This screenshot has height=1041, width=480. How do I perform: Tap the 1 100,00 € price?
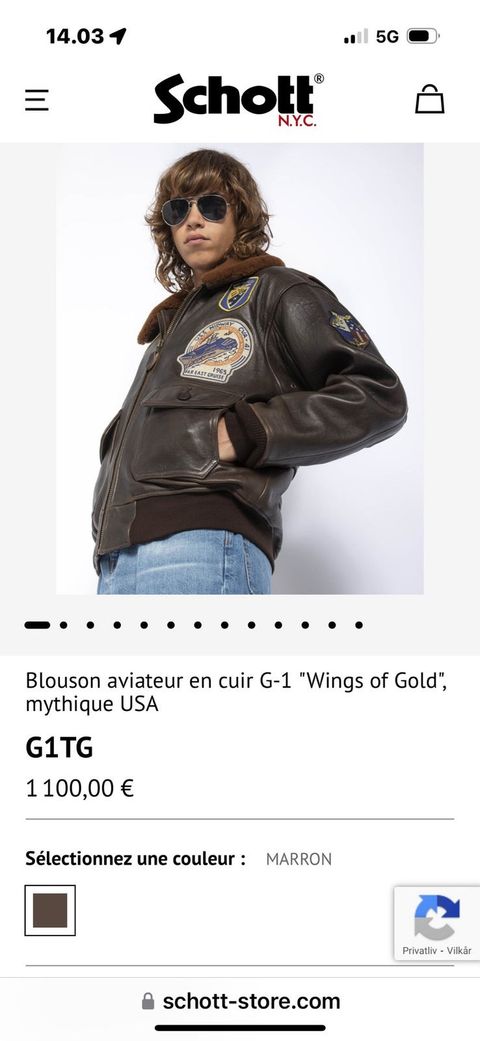pos(80,789)
